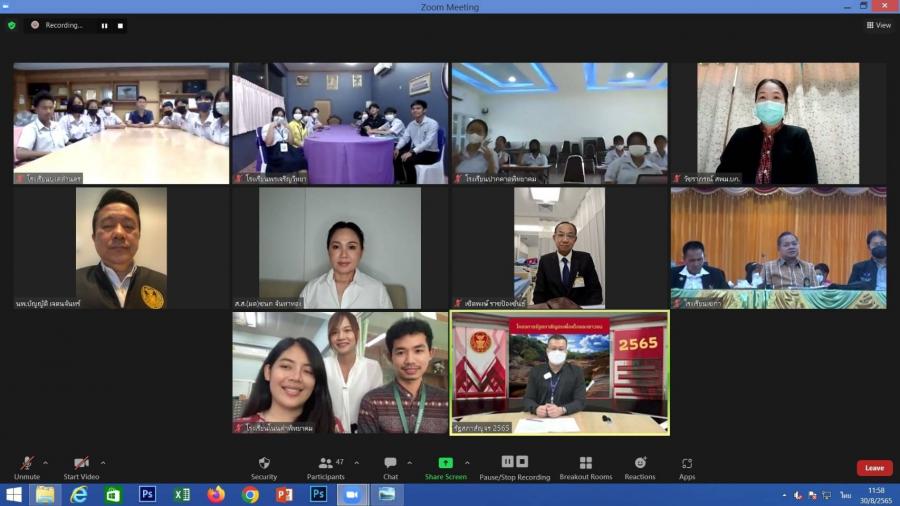Click the red Leave button
The image size is (900, 506).
(874, 468)
